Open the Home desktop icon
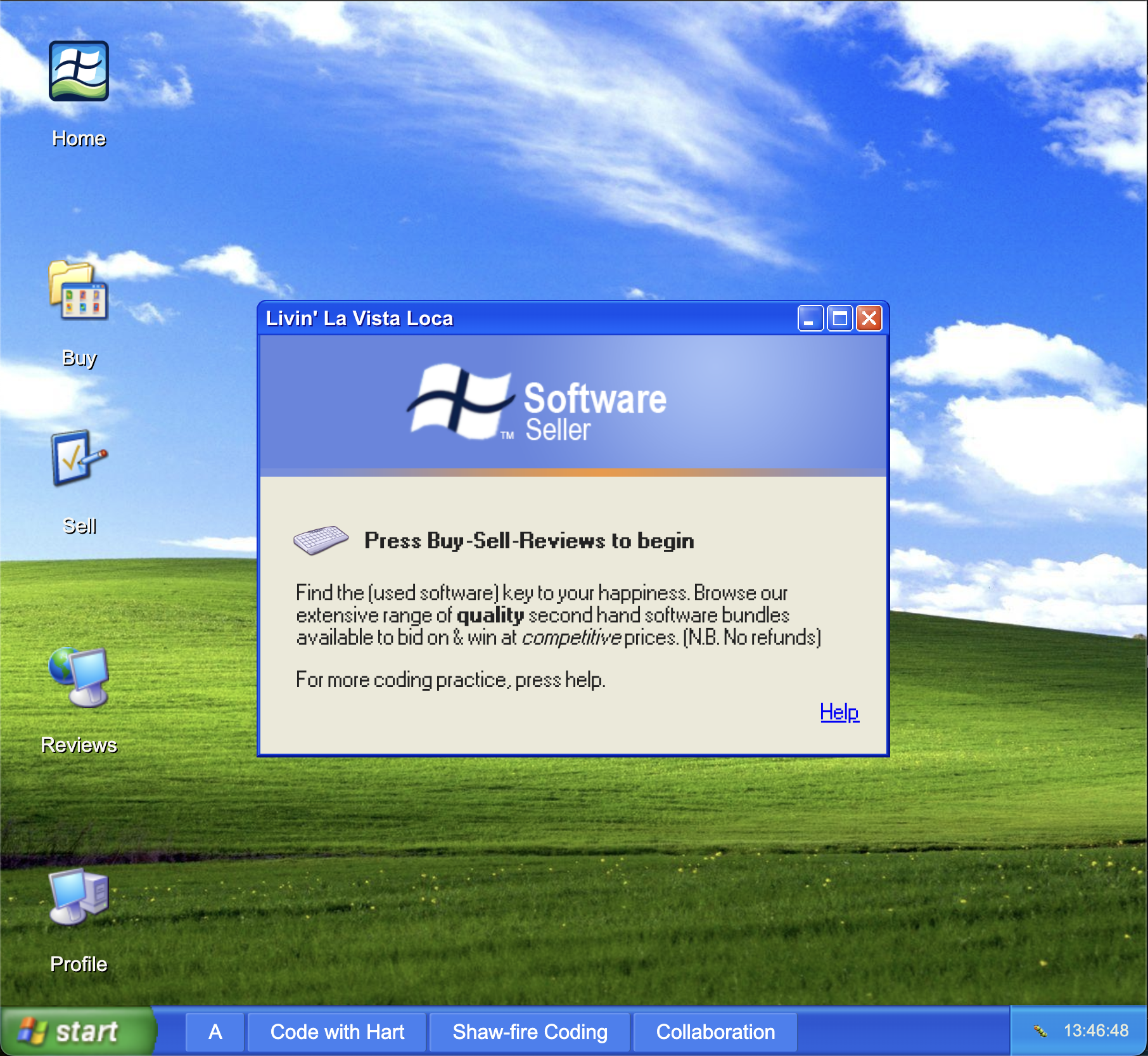This screenshot has height=1056, width=1148. click(79, 72)
